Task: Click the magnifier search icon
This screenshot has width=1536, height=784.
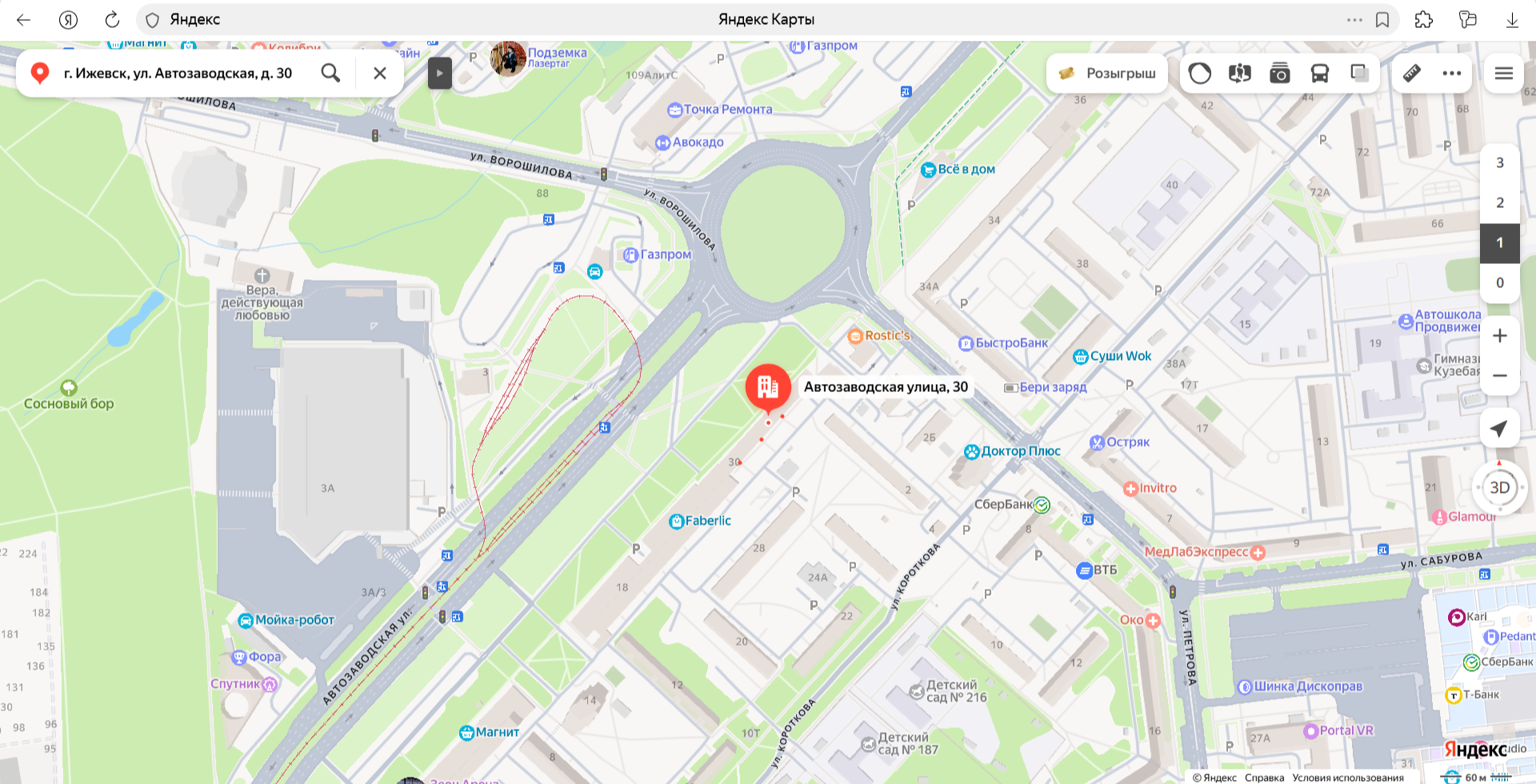Action: tap(330, 74)
